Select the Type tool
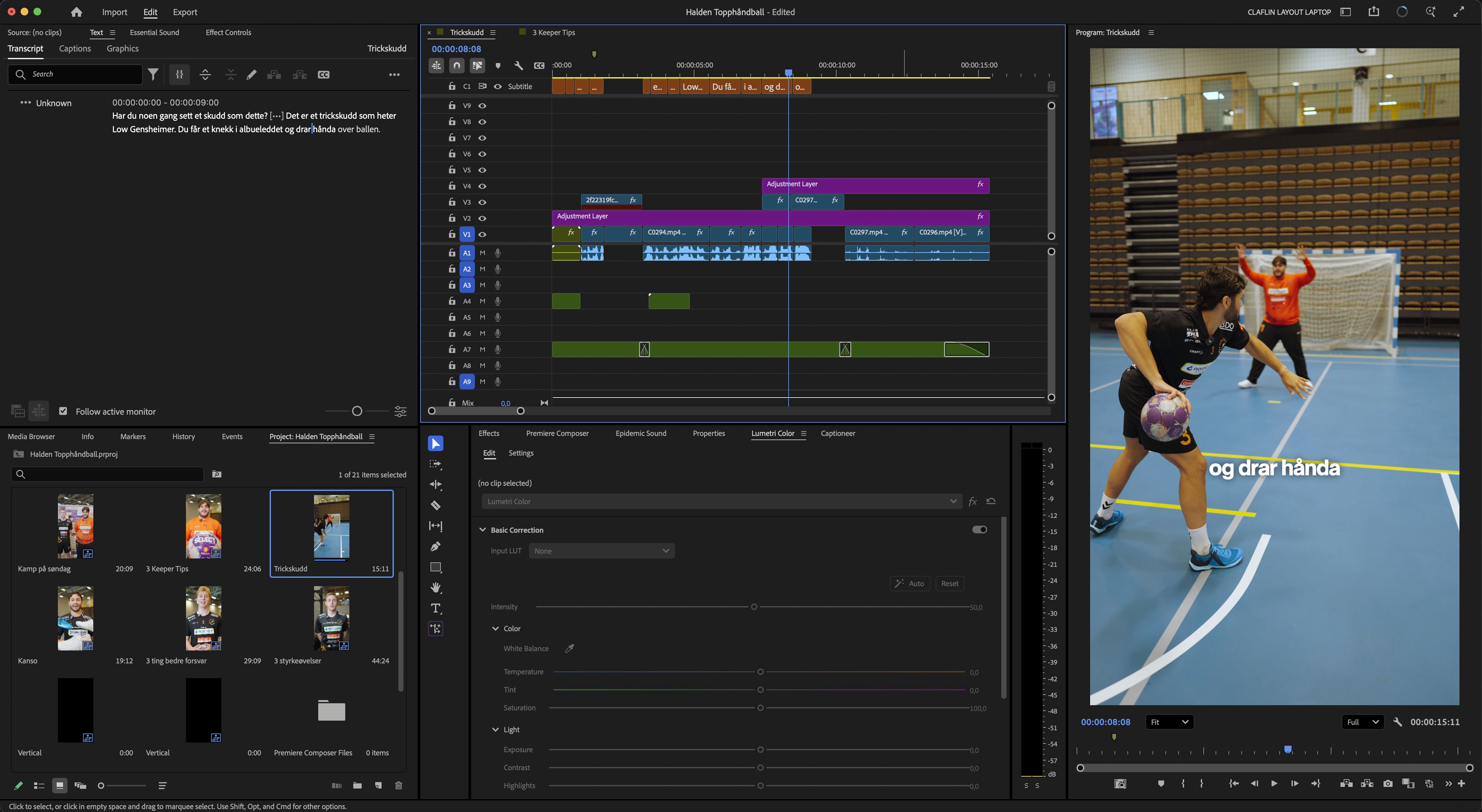Screen dimensions: 1482x812 [436, 608]
